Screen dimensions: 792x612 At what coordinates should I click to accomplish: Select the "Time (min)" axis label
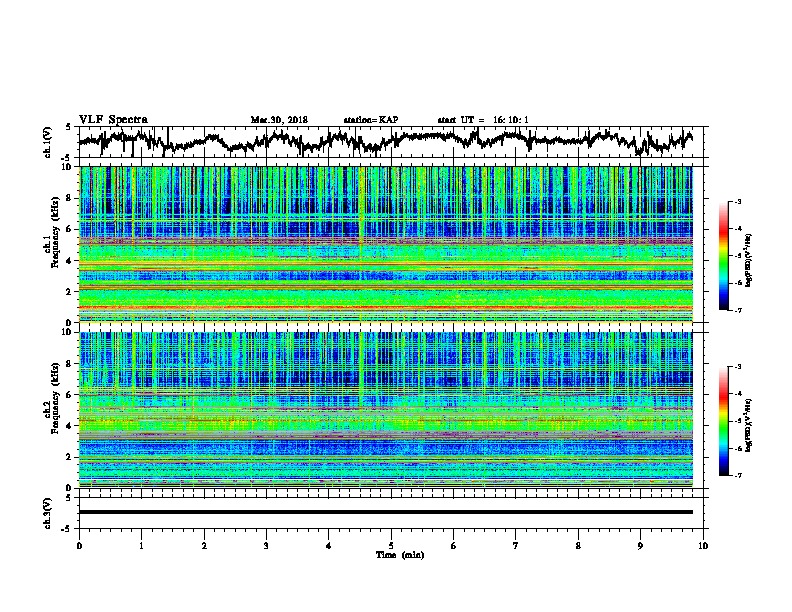400,555
